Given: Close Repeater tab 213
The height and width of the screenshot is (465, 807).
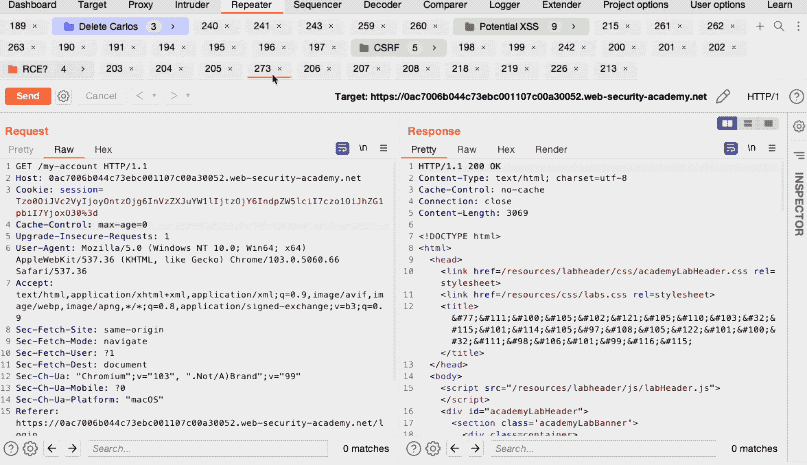Looking at the screenshot, I should (x=625, y=68).
